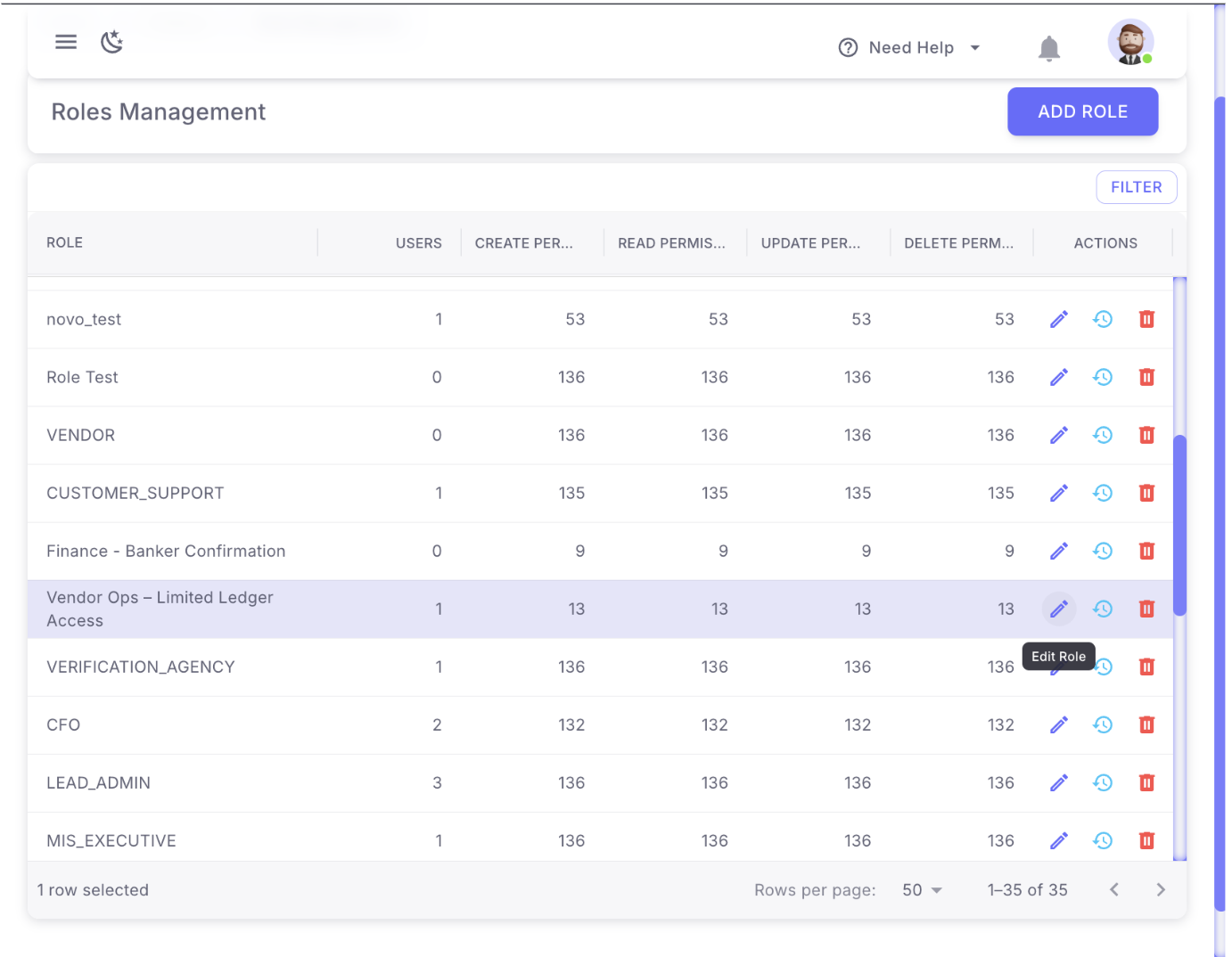Delete the VENDOR role
1232x957 pixels.
click(1146, 436)
